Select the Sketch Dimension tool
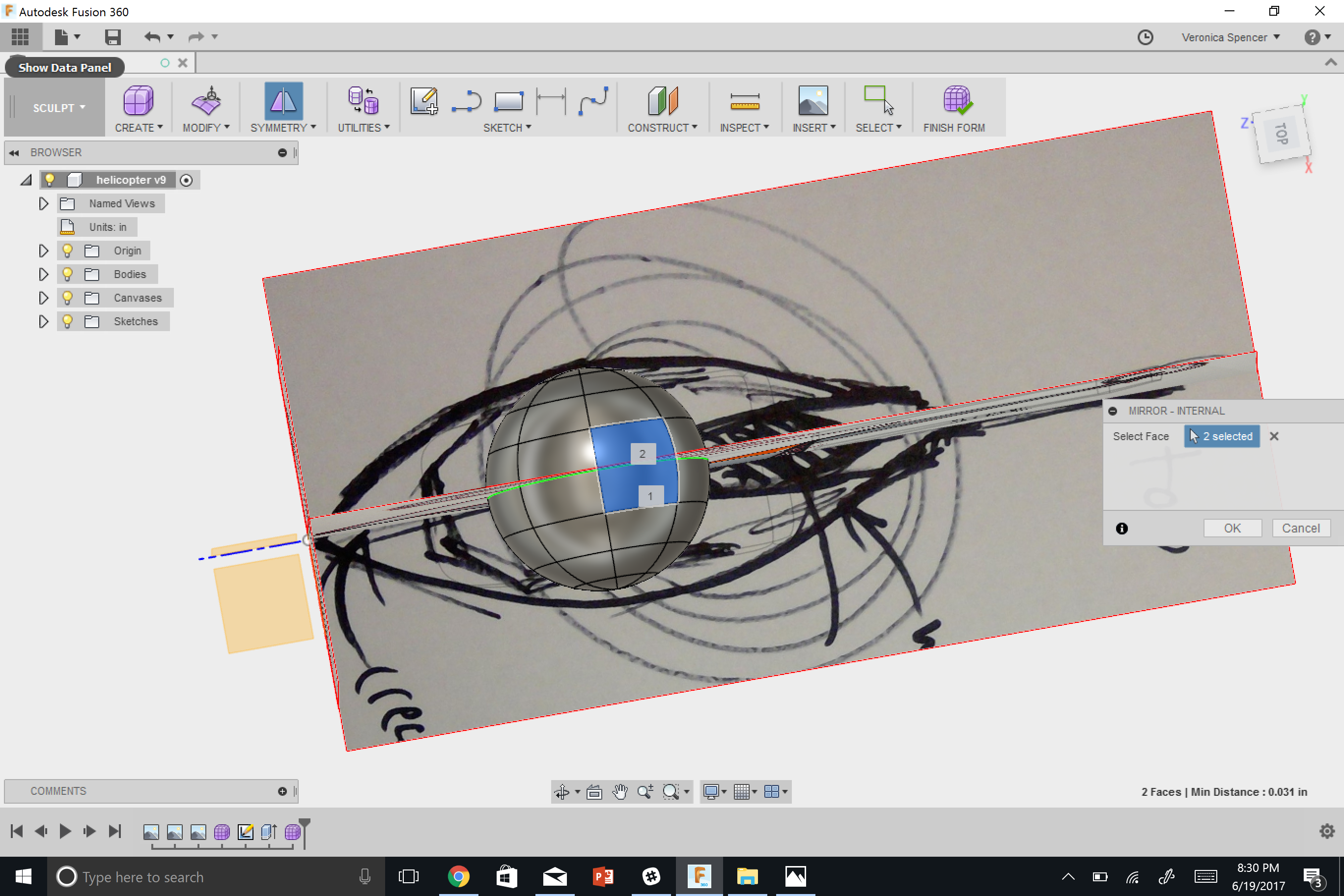The image size is (1344, 896). pos(551,101)
